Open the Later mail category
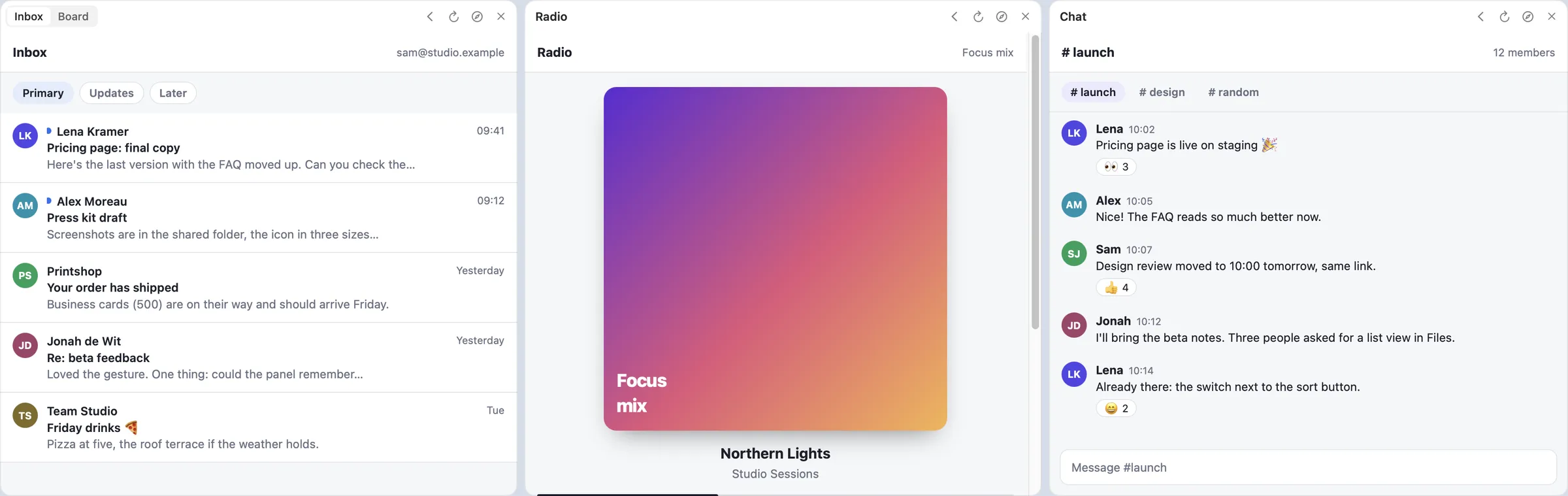 click(173, 93)
